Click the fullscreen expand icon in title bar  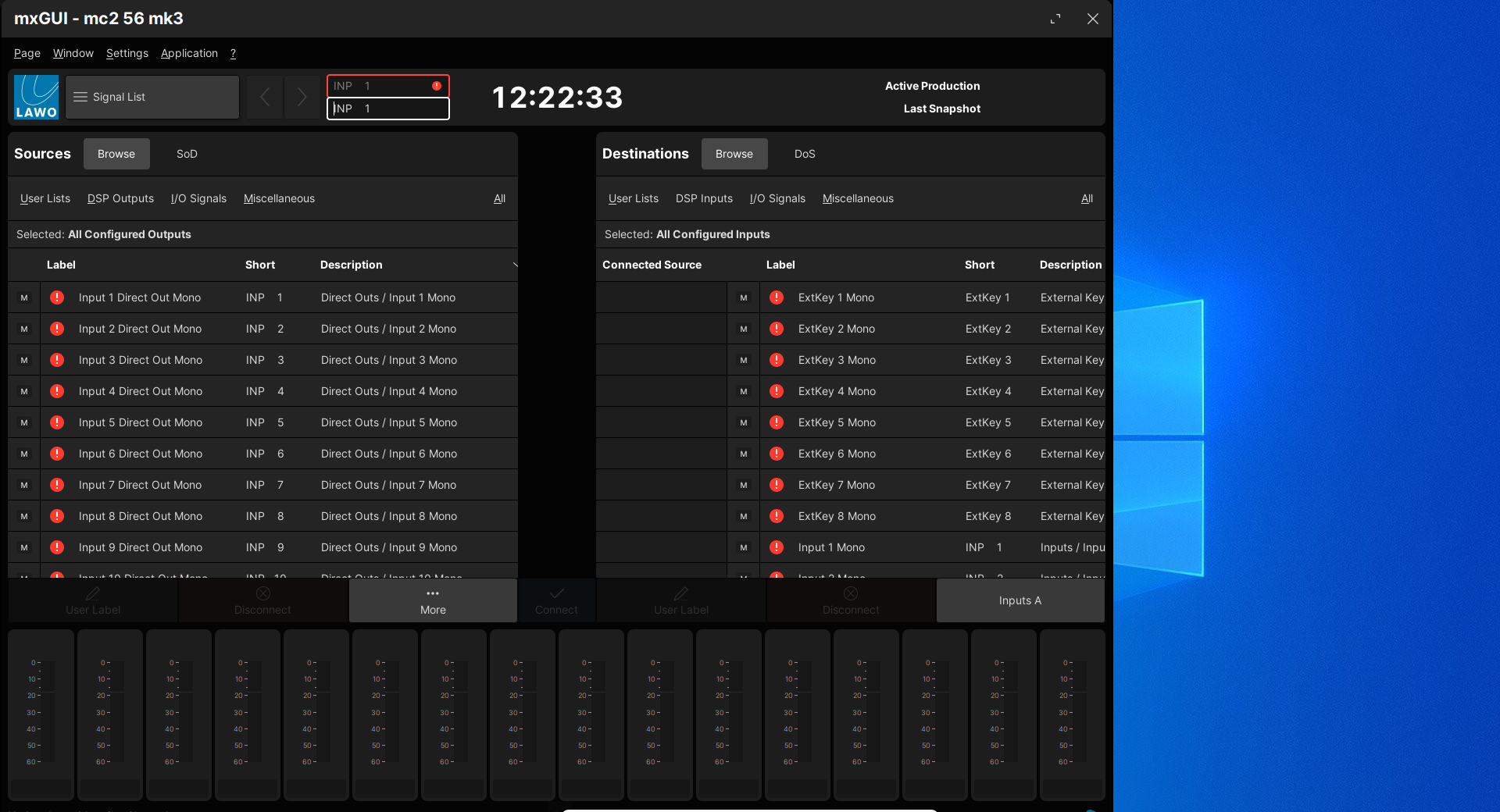coord(1055,19)
